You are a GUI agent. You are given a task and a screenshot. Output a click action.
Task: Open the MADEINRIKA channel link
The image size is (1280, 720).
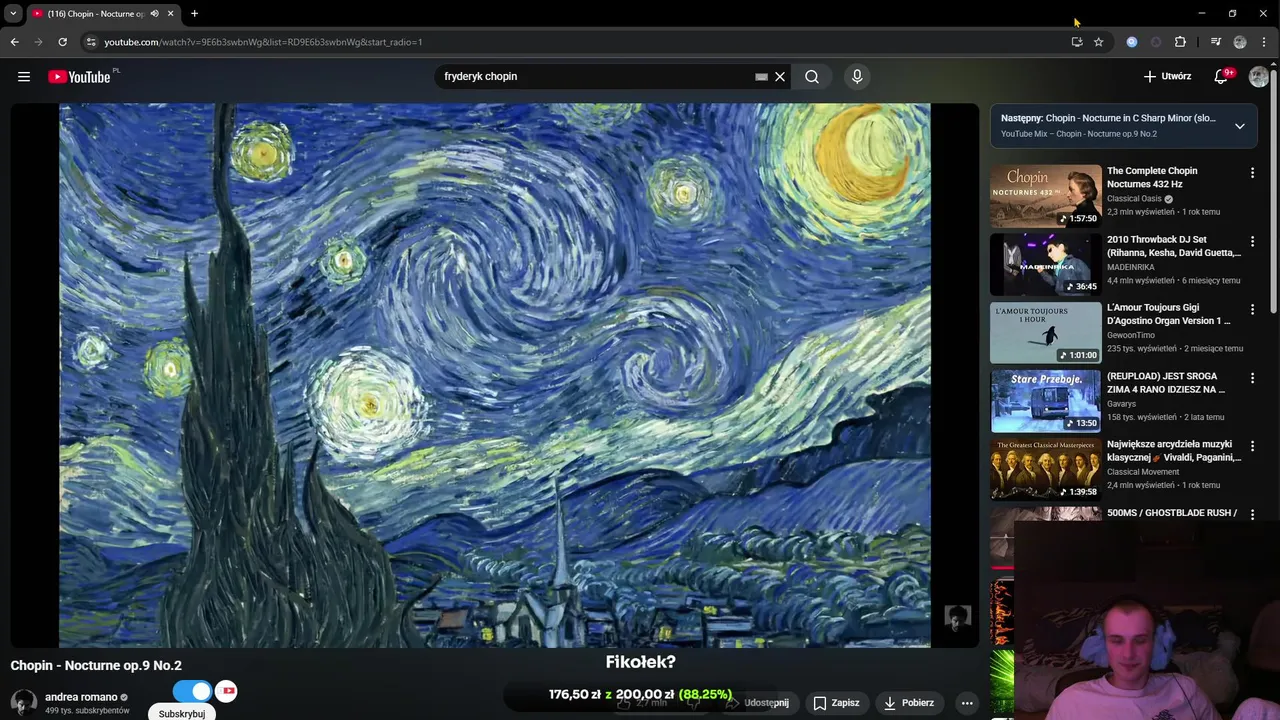(1131, 267)
